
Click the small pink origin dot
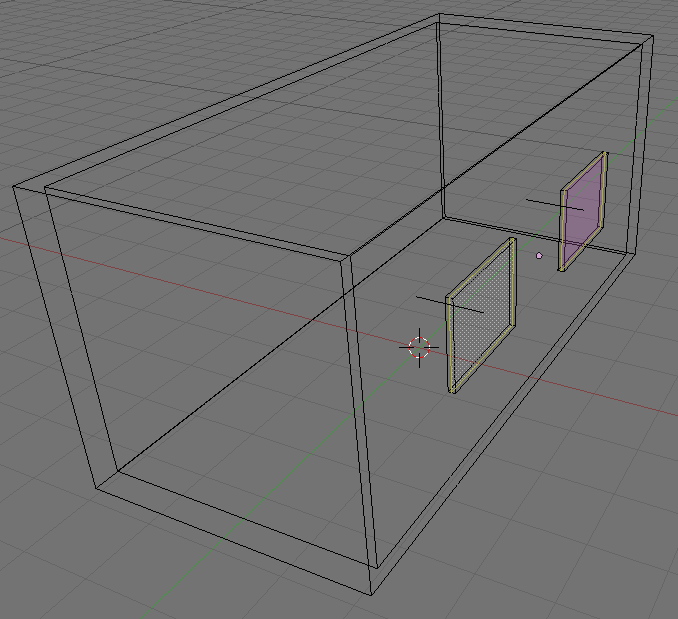pos(539,256)
